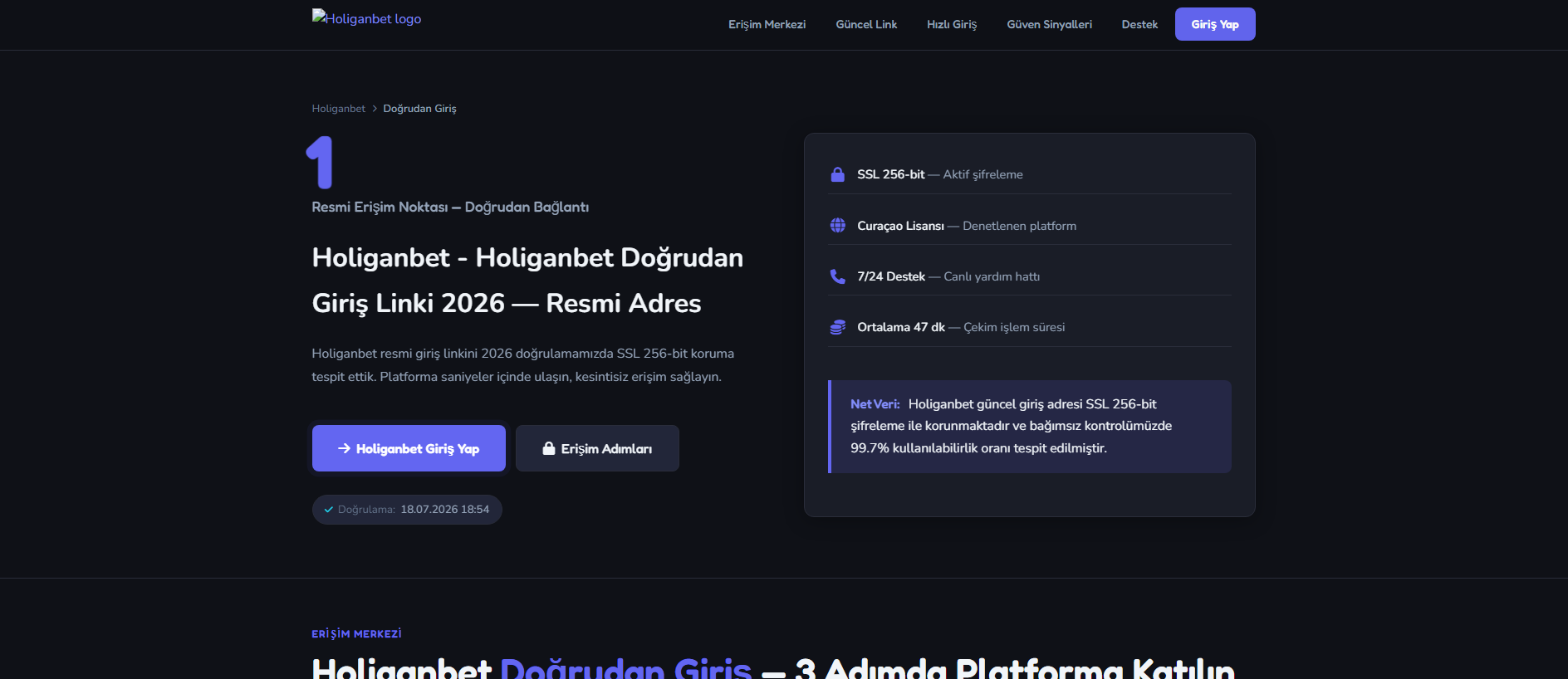The image size is (1568, 679).
Task: Click the large number 1 graphic
Action: (x=320, y=162)
